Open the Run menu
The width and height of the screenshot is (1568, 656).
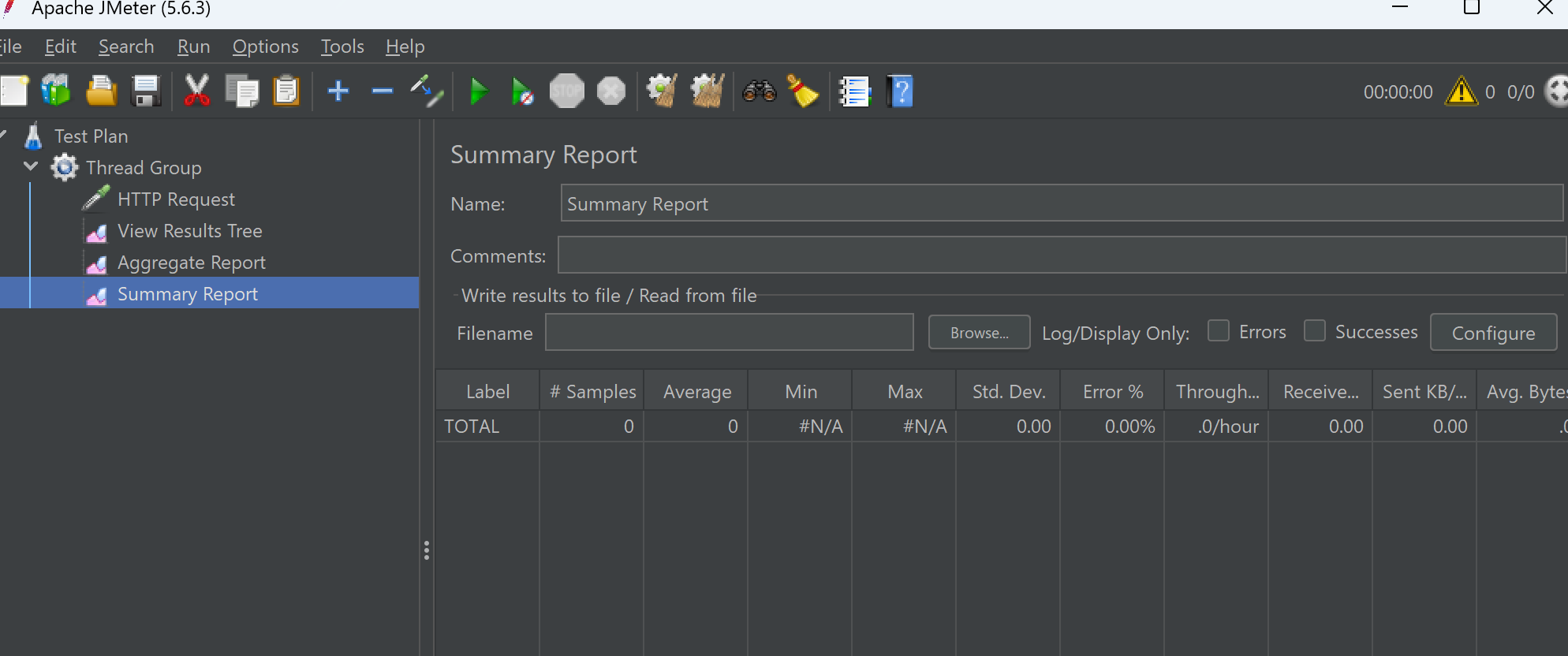(x=193, y=47)
